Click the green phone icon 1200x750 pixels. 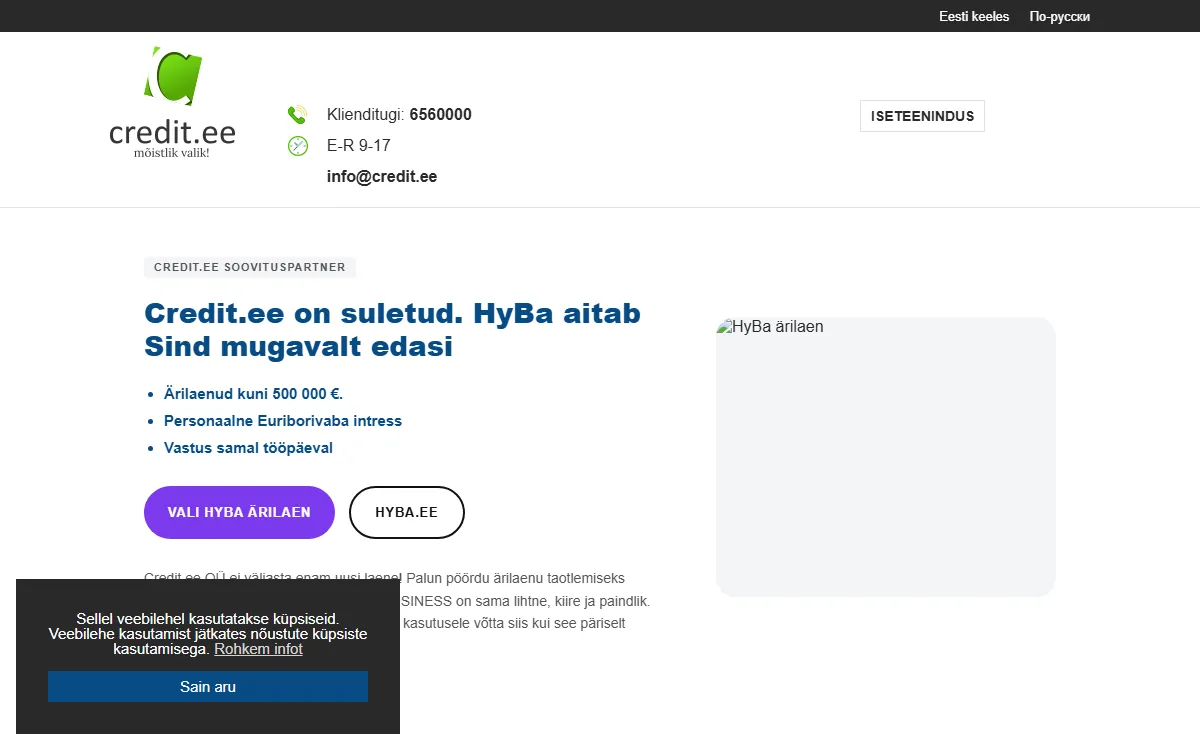click(x=297, y=114)
